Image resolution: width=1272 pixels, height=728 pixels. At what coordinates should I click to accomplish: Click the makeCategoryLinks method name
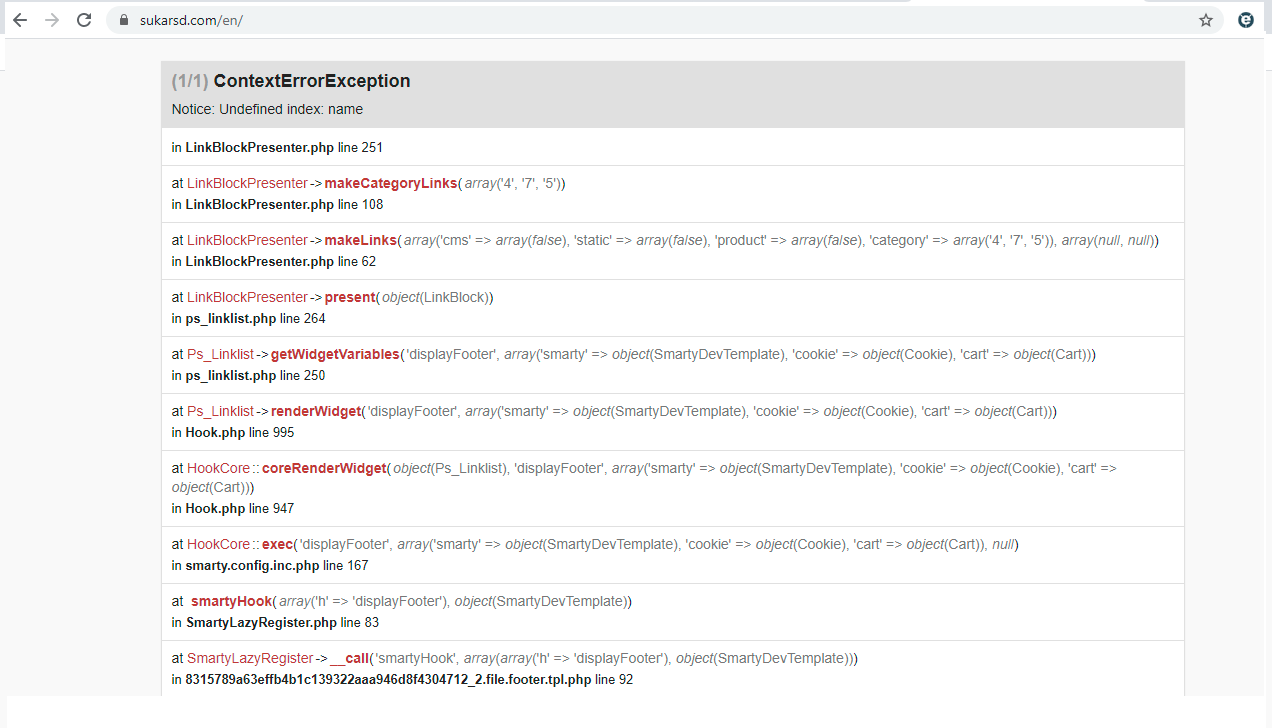391,183
